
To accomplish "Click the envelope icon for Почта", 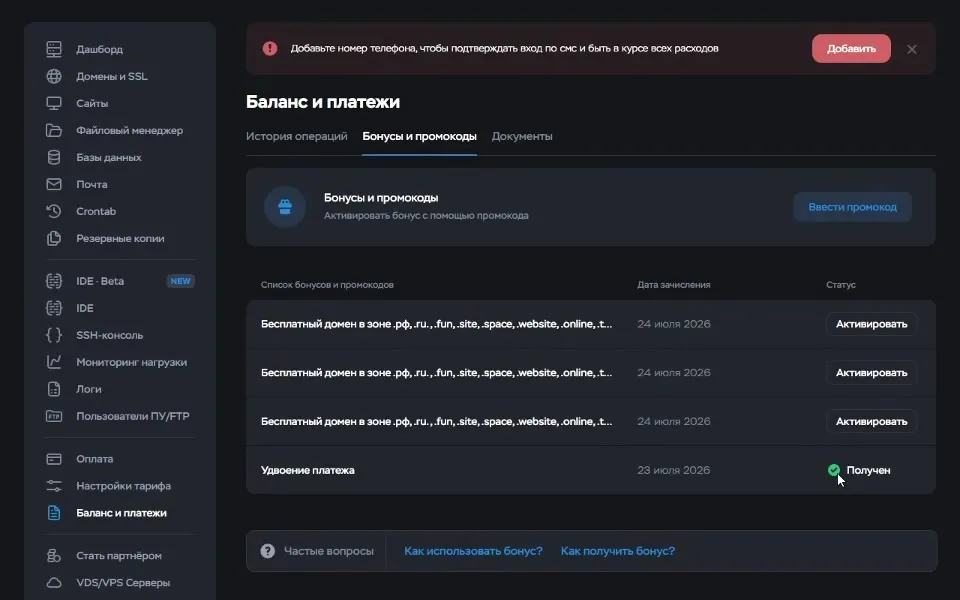I will click(x=54, y=184).
